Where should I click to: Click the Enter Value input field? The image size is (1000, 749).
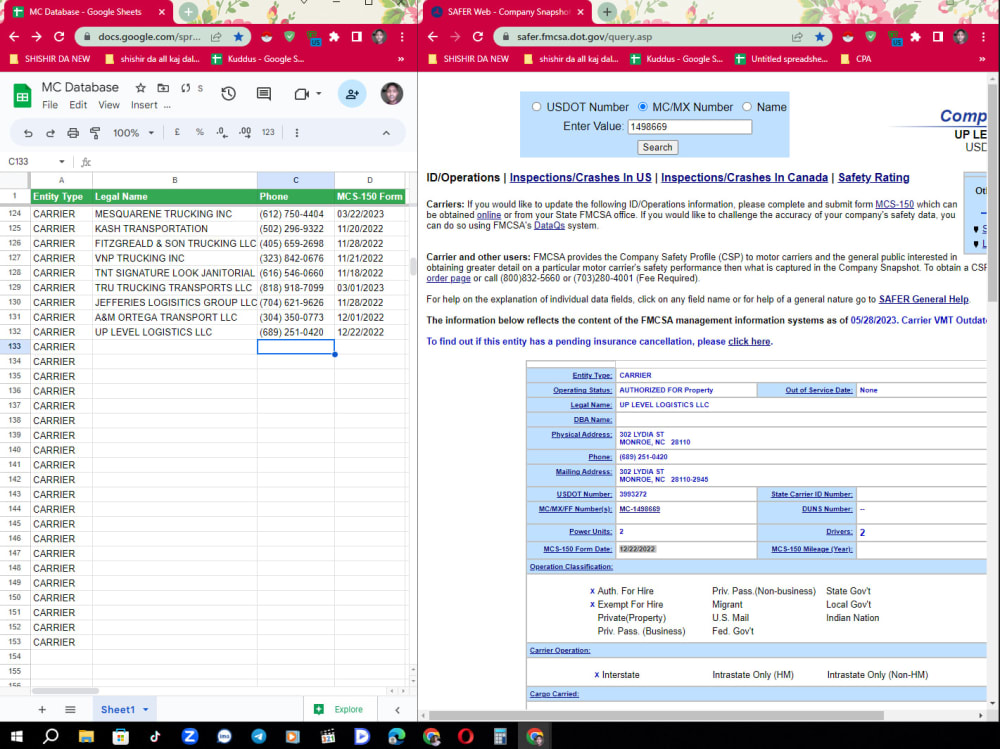pyautogui.click(x=689, y=126)
